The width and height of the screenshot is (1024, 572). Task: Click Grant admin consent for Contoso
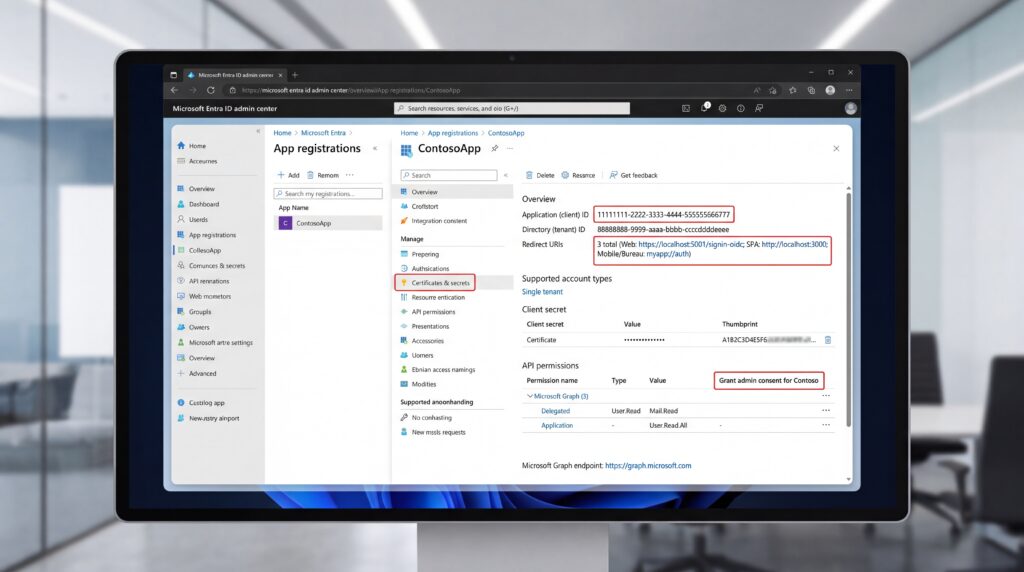click(769, 381)
